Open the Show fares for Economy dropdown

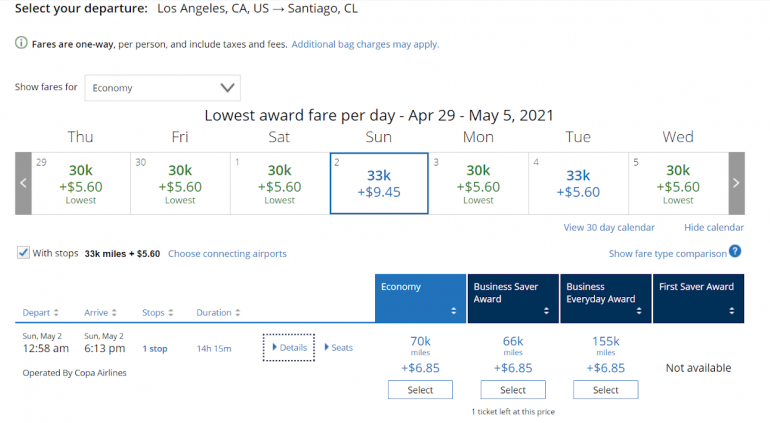pos(162,88)
